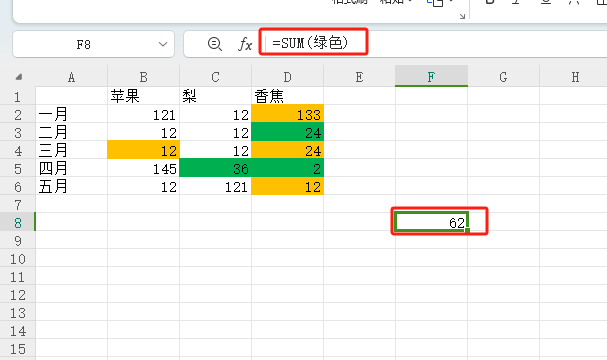Select the yellow cell in 苹果 column

(143, 150)
